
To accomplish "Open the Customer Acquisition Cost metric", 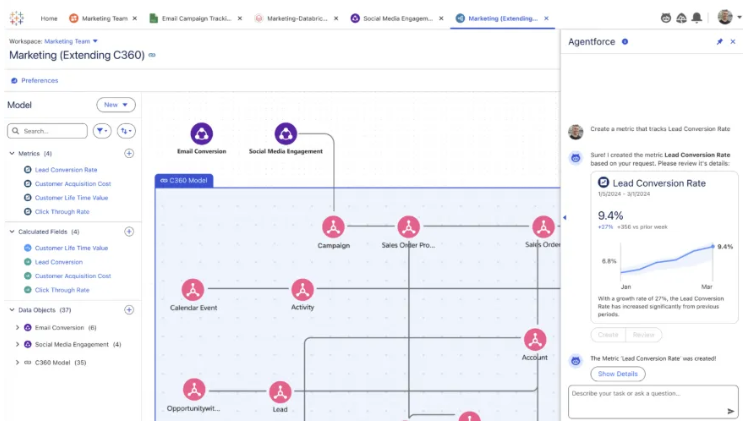I will [x=73, y=184].
